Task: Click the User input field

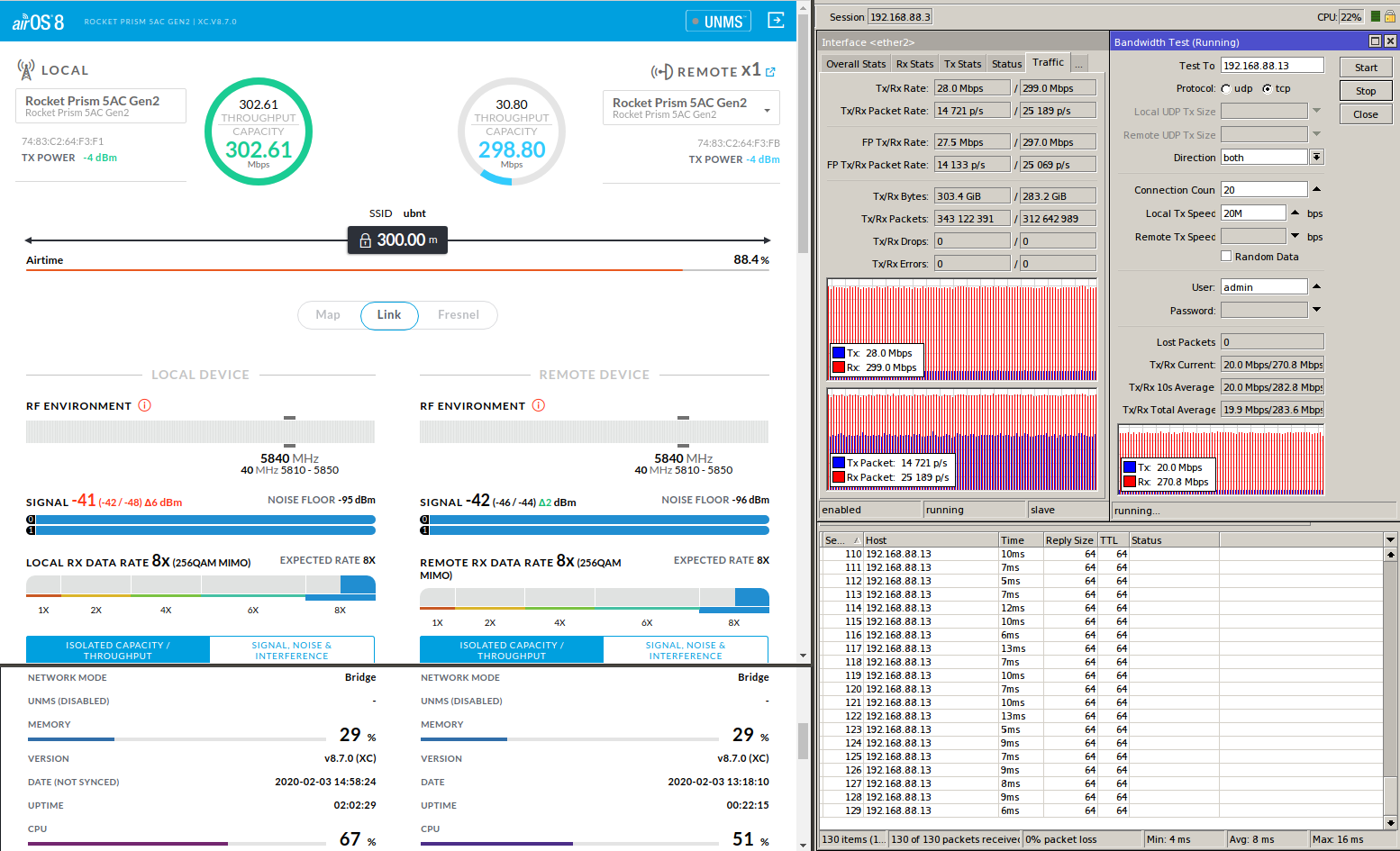Action: tap(1264, 286)
